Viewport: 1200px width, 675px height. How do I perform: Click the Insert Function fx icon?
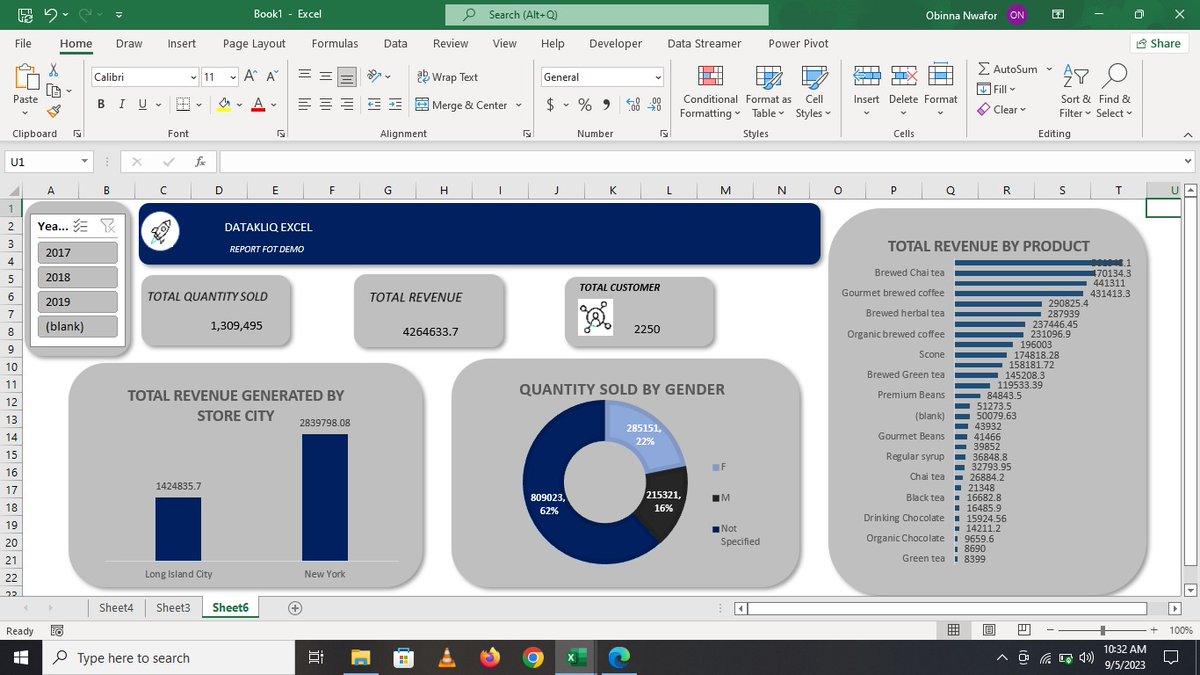pyautogui.click(x=200, y=161)
